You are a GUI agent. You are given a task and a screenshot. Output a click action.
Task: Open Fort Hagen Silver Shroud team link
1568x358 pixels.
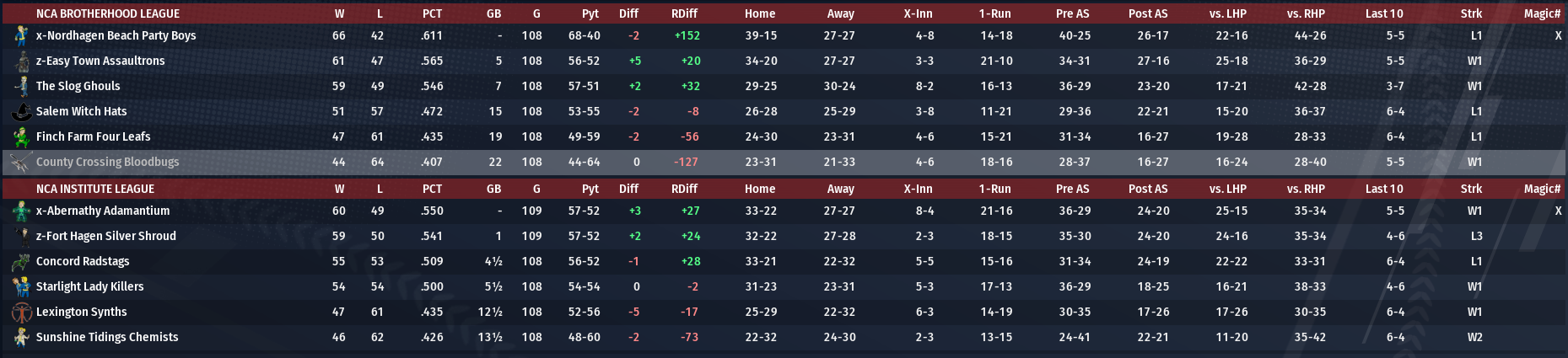click(106, 236)
